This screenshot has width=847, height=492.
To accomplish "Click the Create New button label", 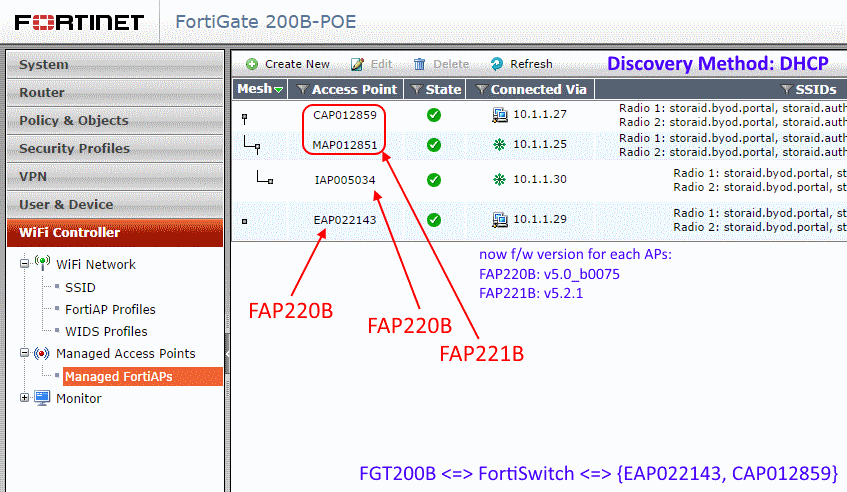I will [297, 64].
